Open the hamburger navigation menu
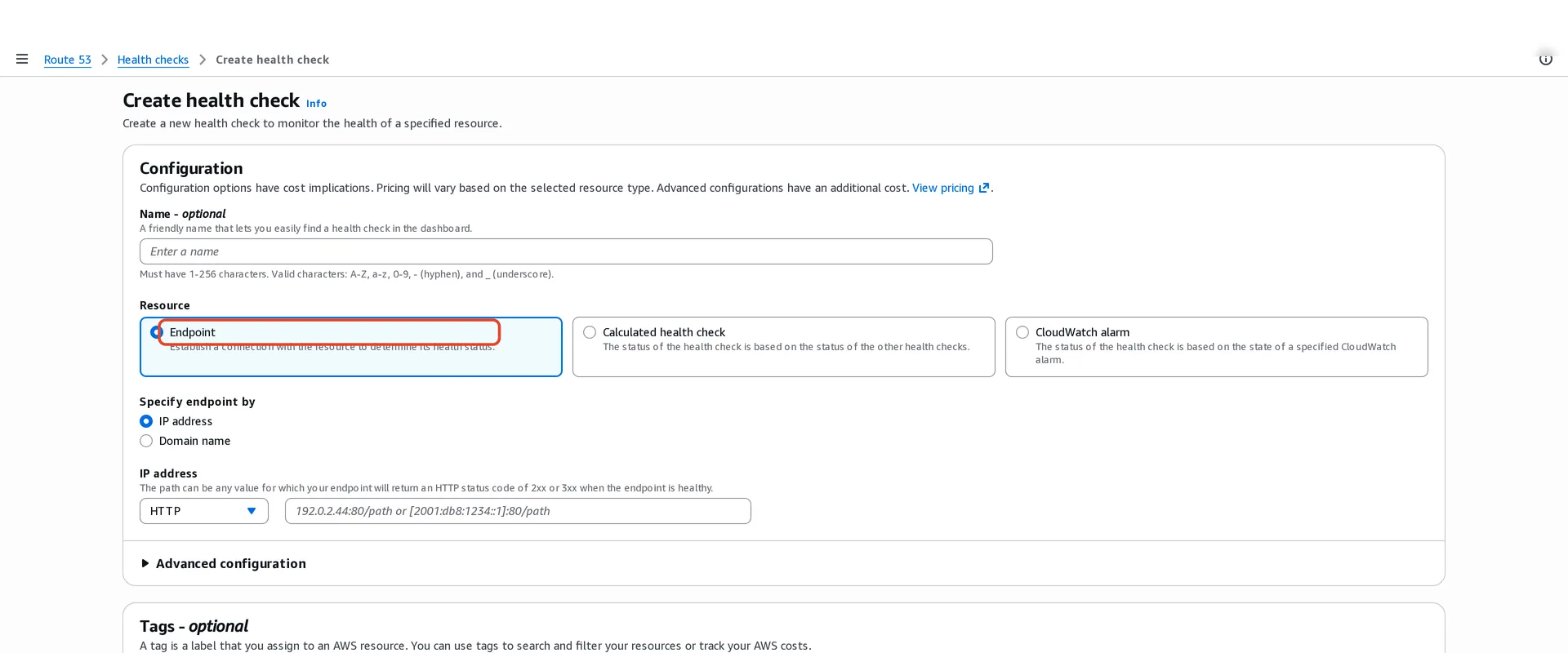The height and width of the screenshot is (653, 1568). (x=22, y=59)
